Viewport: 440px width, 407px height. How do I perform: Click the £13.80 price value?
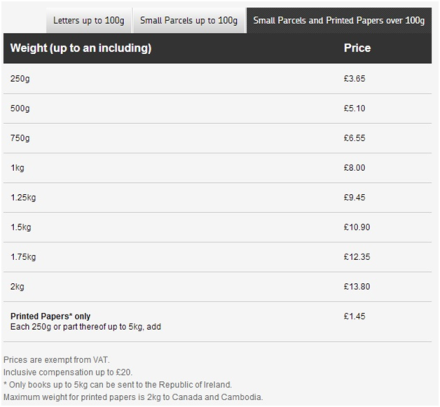[x=357, y=287]
